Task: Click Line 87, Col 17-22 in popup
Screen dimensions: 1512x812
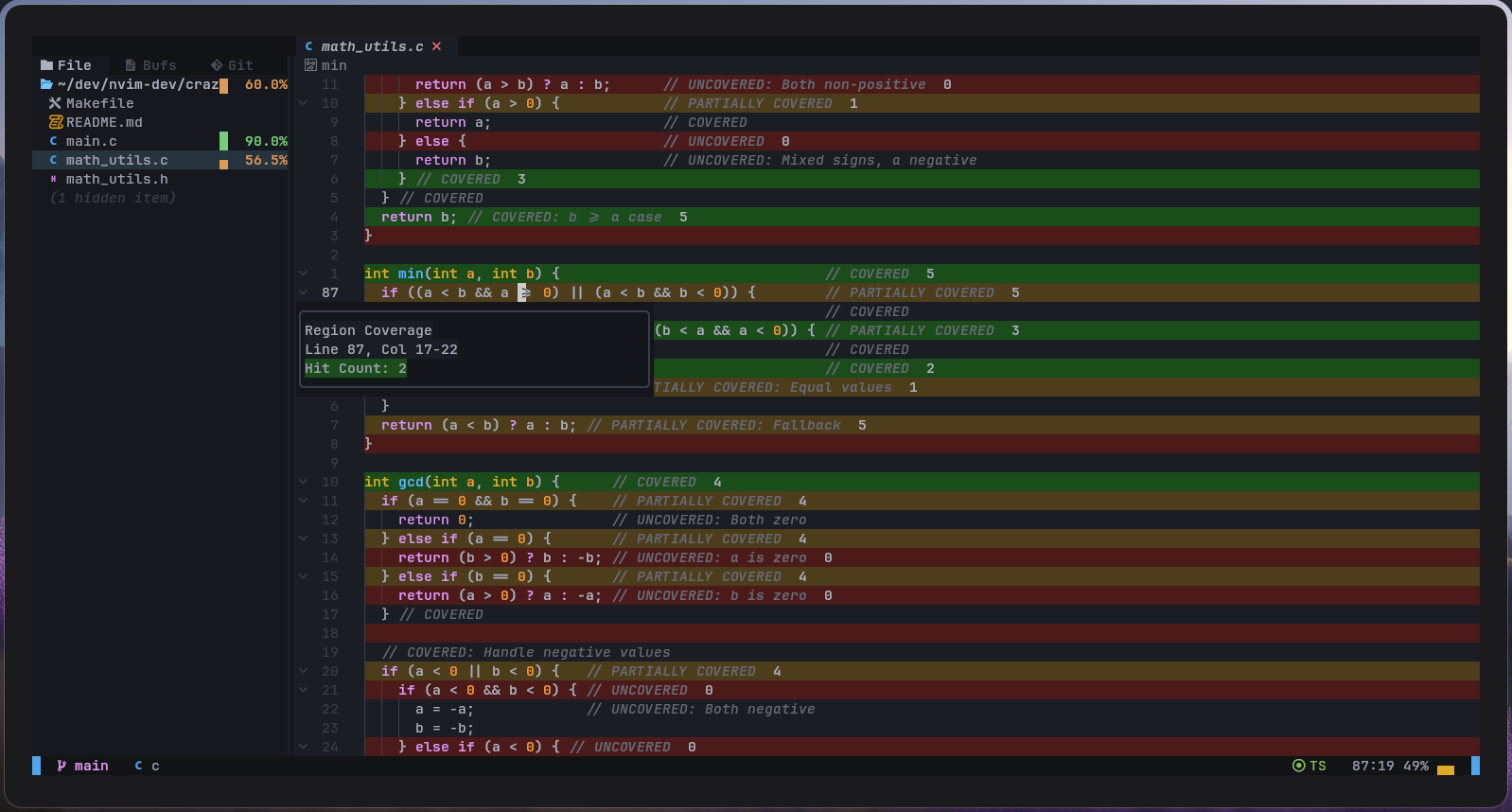Action: tap(381, 349)
